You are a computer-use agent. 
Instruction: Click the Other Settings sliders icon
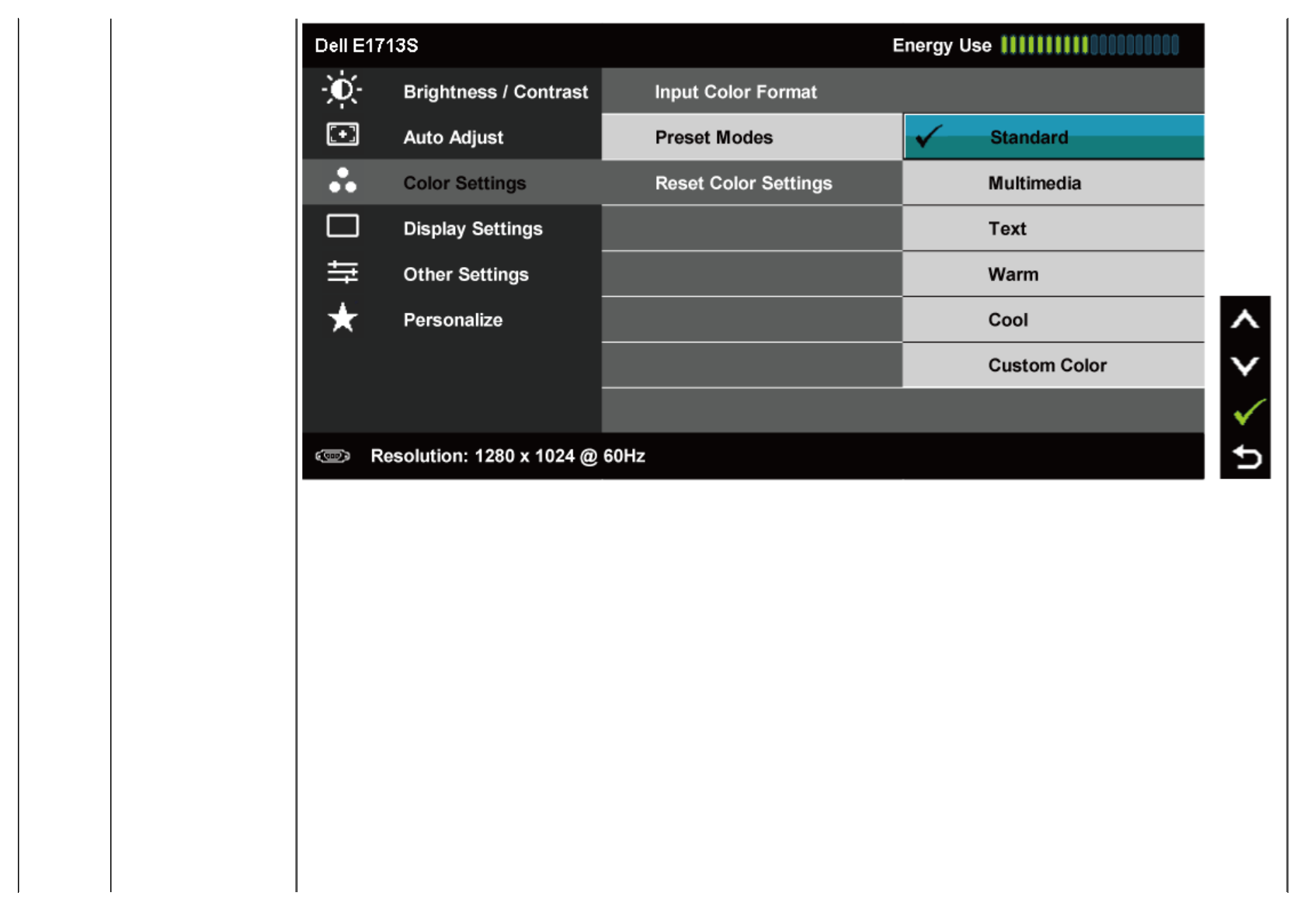click(342, 272)
